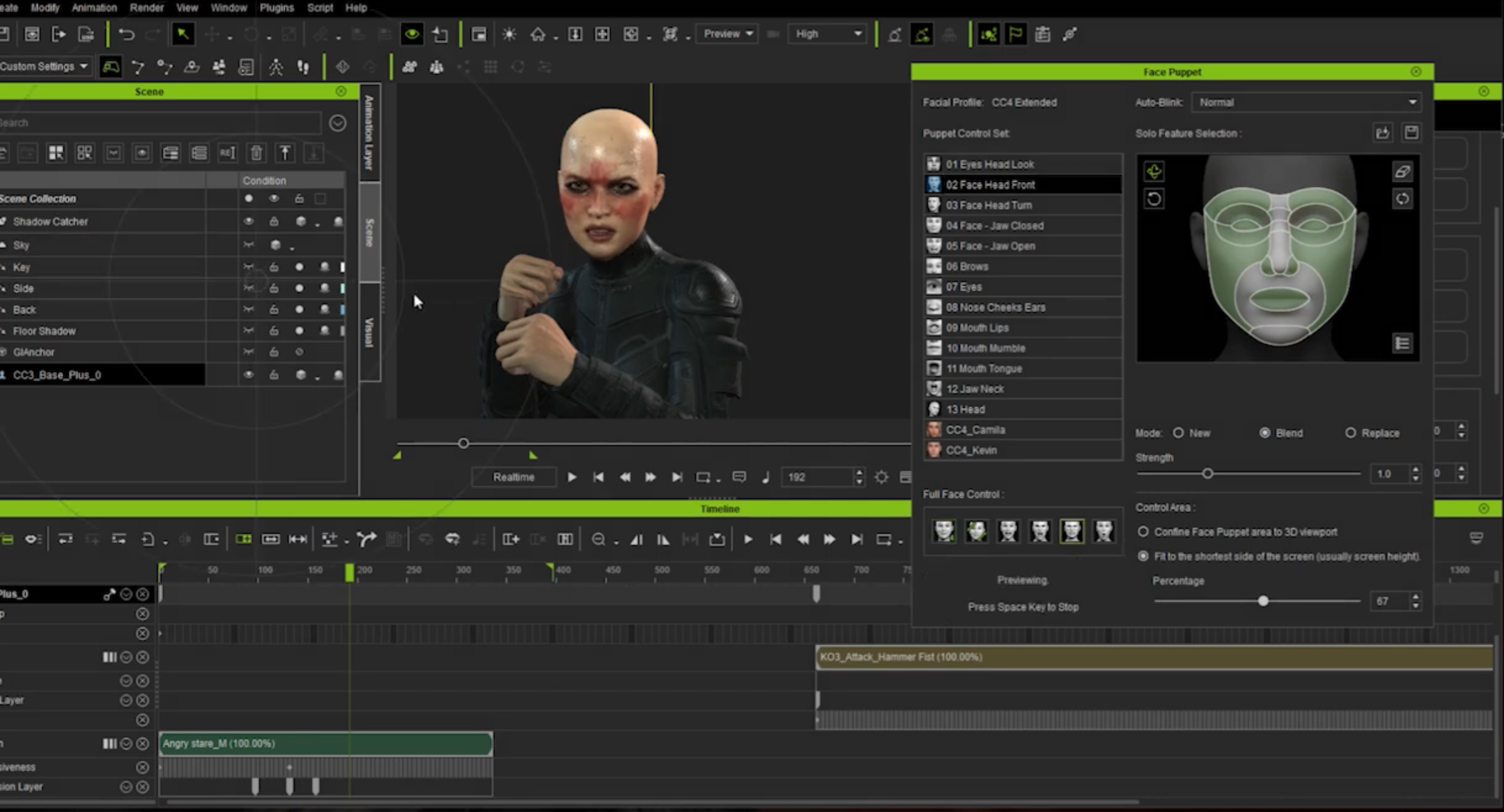Screen dimensions: 1504x812
Task: Open the Plugins menu
Action: click(x=276, y=7)
